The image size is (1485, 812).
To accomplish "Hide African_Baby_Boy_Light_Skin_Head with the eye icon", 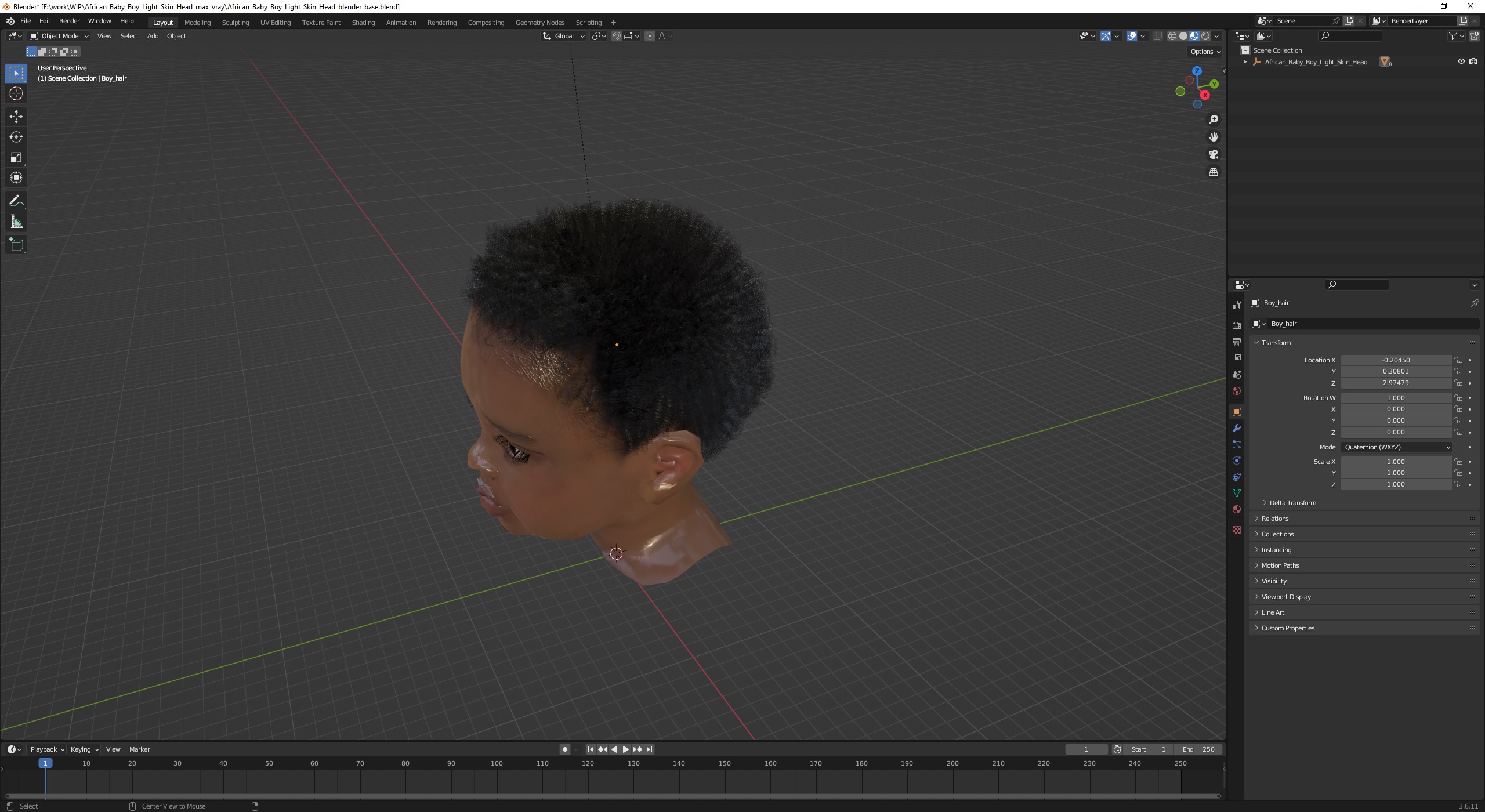I will (1461, 61).
